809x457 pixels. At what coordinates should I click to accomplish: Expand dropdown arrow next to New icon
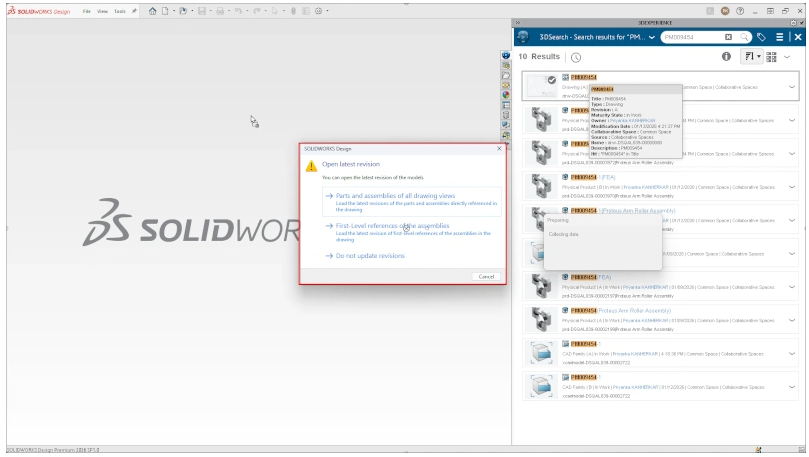[173, 11]
